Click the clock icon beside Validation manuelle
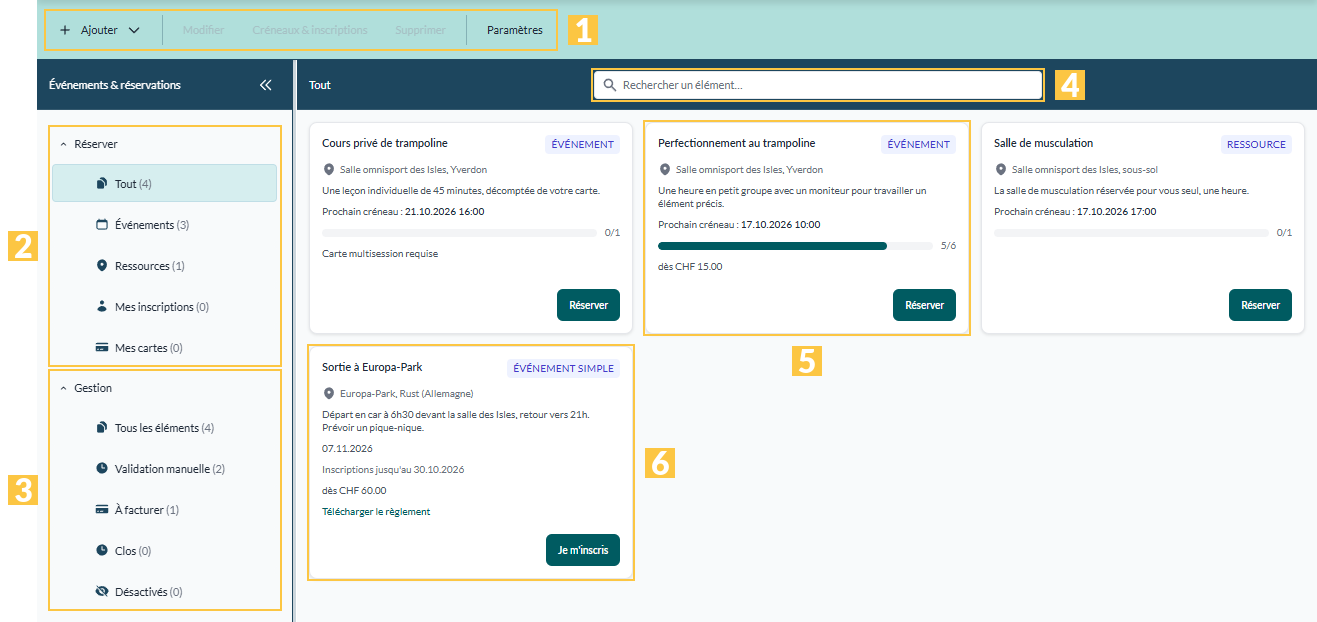The image size is (1317, 622). click(x=101, y=469)
